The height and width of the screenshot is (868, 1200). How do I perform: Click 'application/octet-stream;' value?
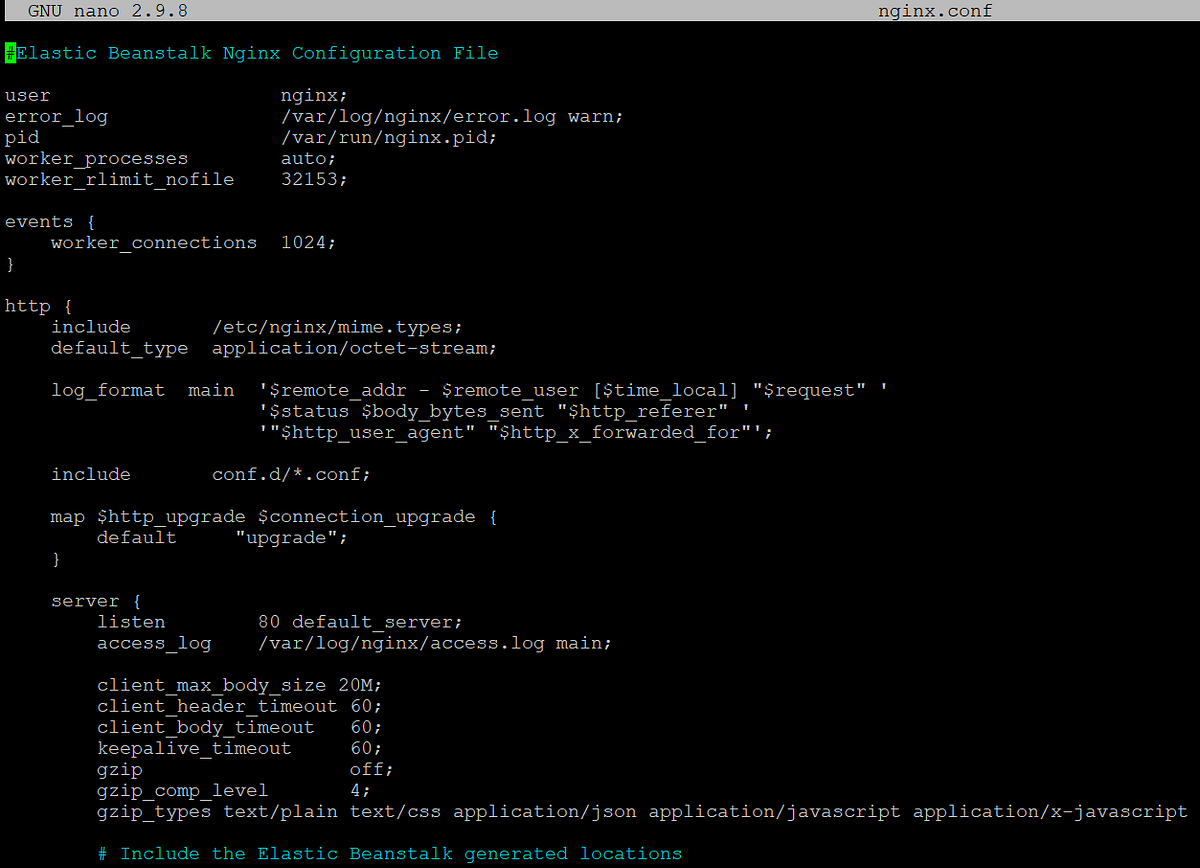[354, 348]
